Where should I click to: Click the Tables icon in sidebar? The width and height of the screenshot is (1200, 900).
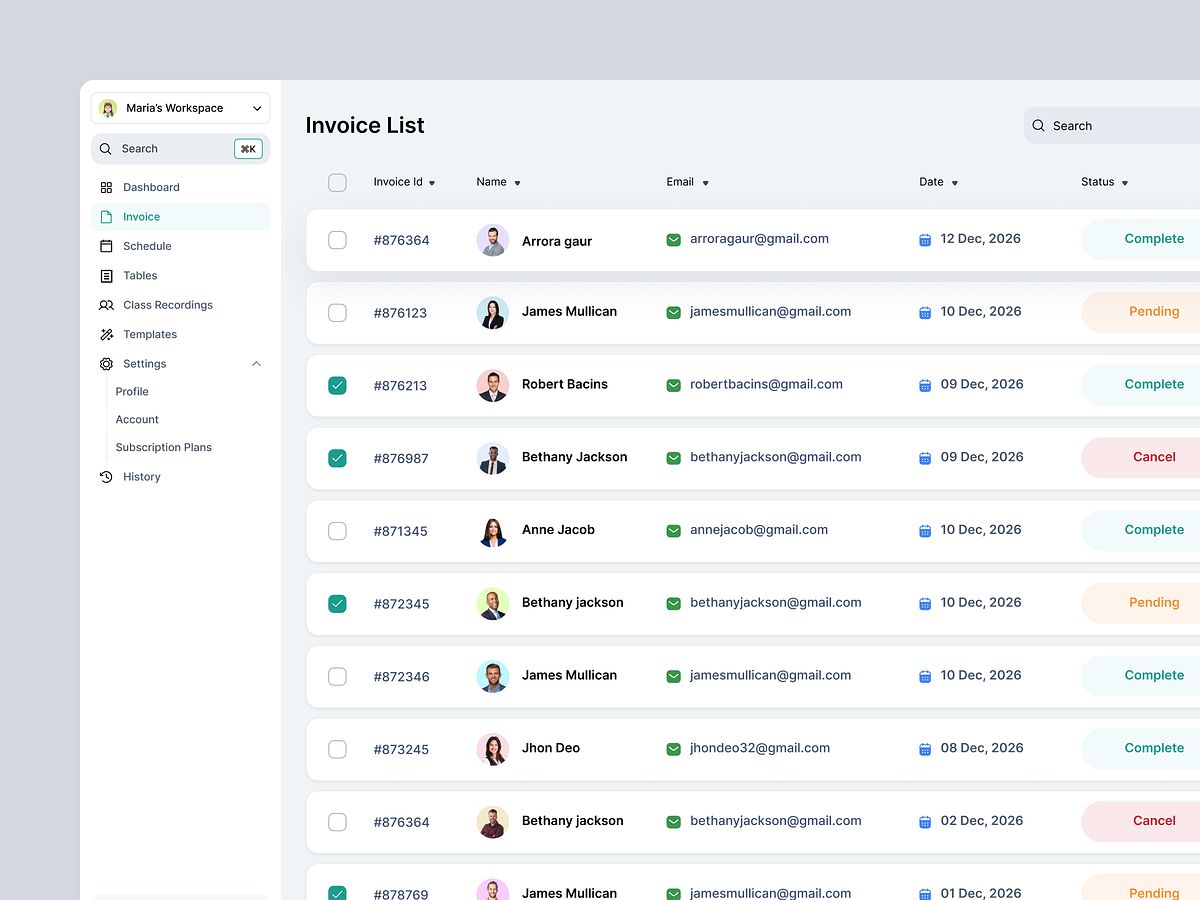[x=106, y=276]
